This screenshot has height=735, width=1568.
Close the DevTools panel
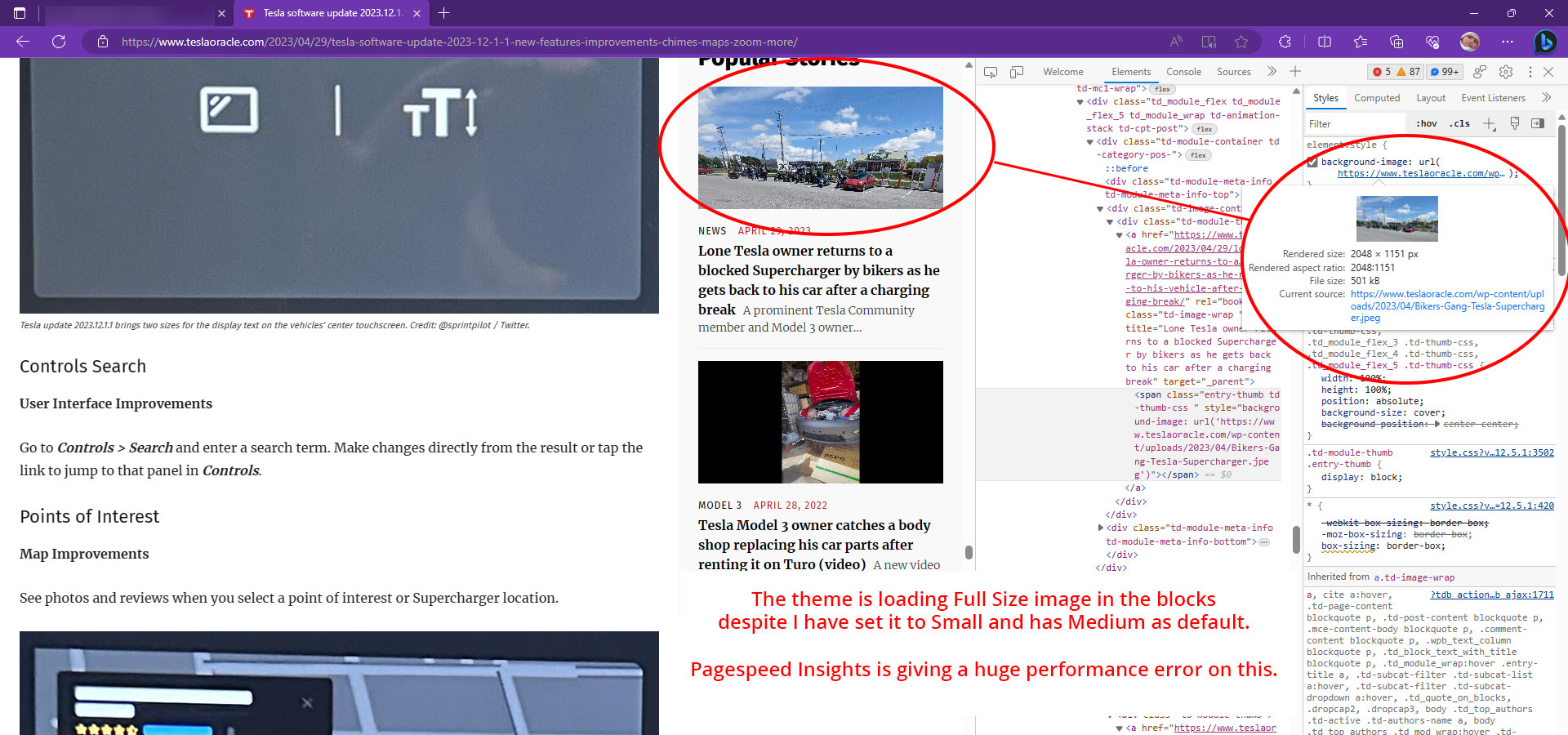tap(1548, 72)
